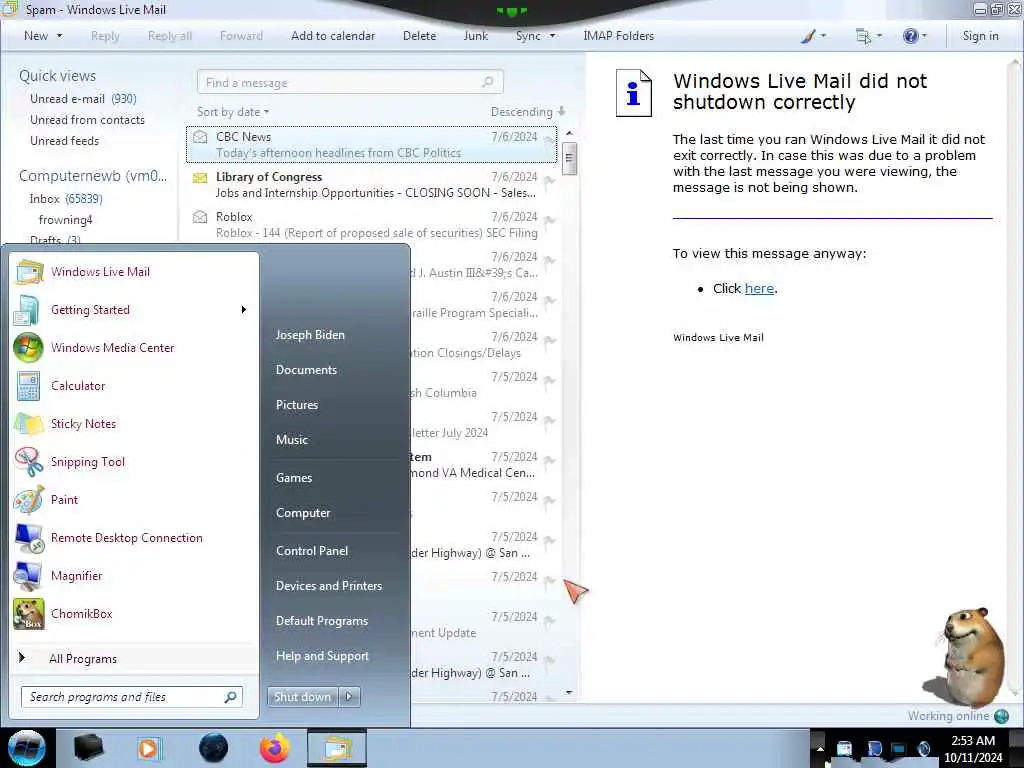Click the taskbar clock
The height and width of the screenshot is (768, 1024).
pos(973,748)
